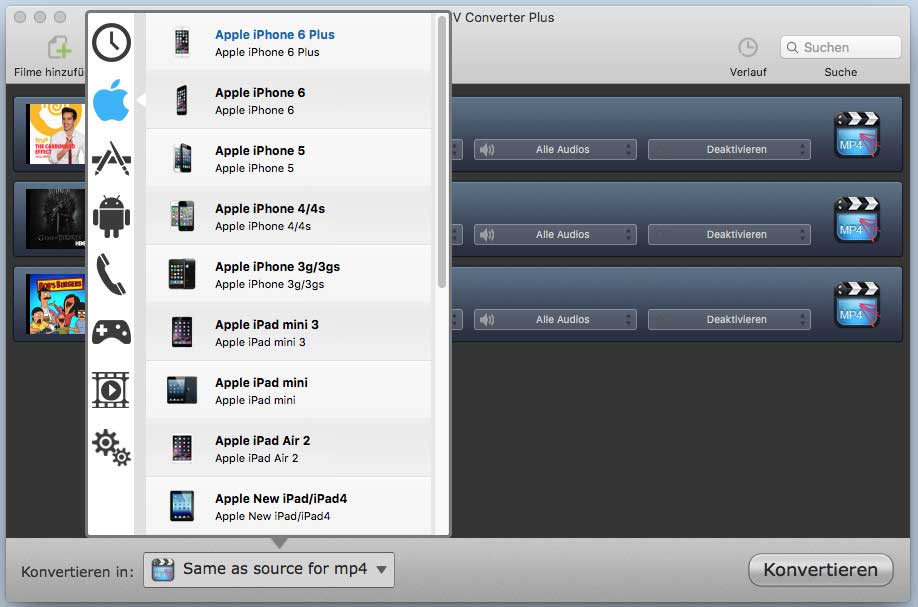
Task: Open Alle Audios dropdown in Bob's Burgers row
Action: click(555, 320)
